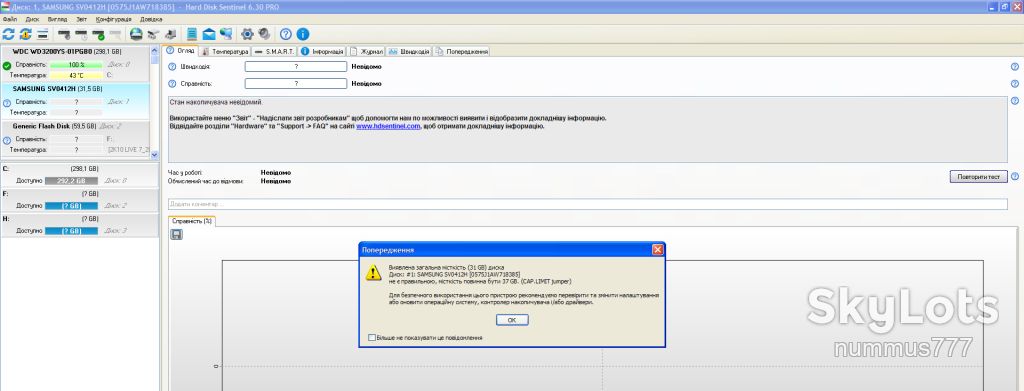Open the Файл menu
This screenshot has height=391, width=1024.
(10, 20)
